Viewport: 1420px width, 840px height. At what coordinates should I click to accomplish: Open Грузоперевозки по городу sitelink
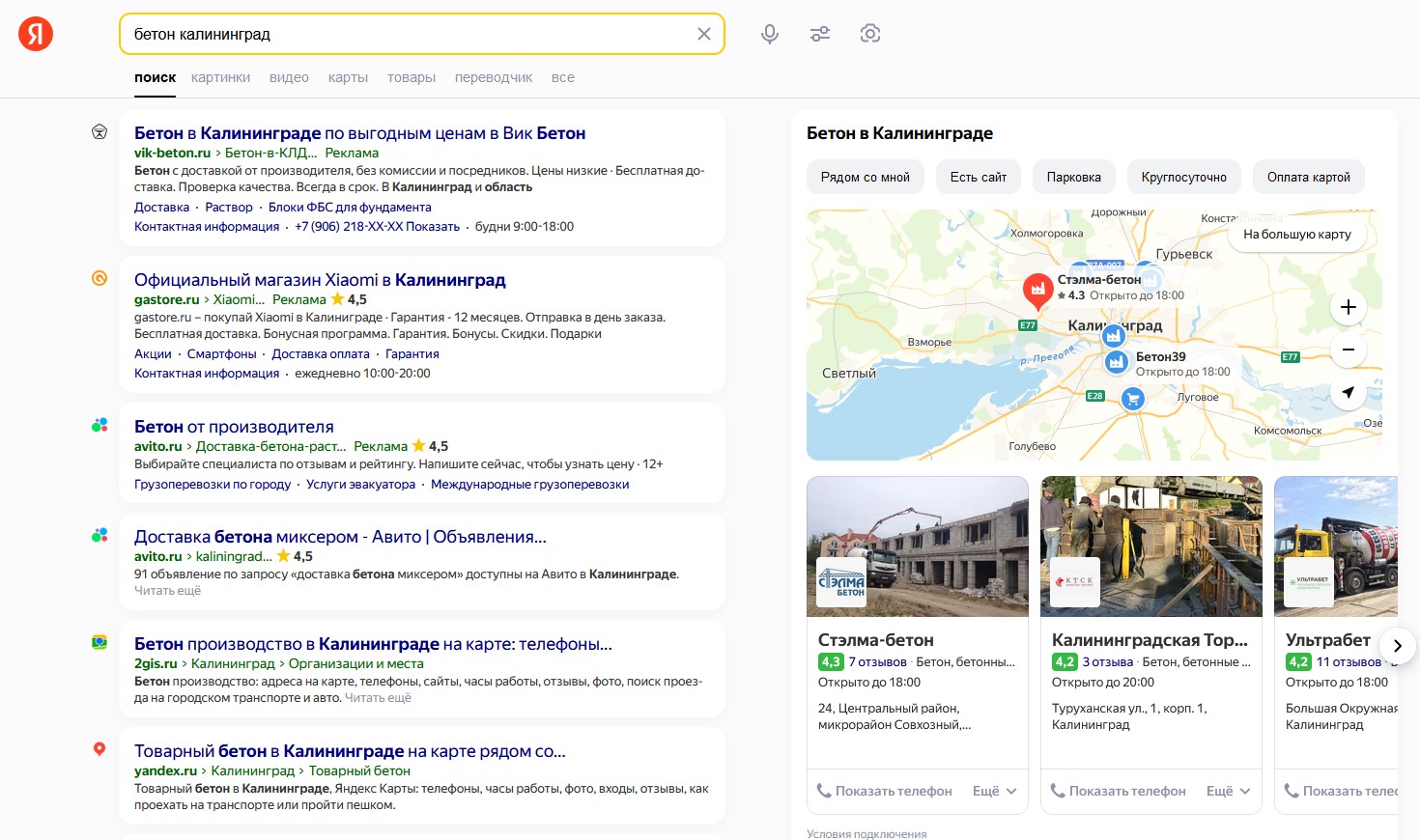click(213, 484)
